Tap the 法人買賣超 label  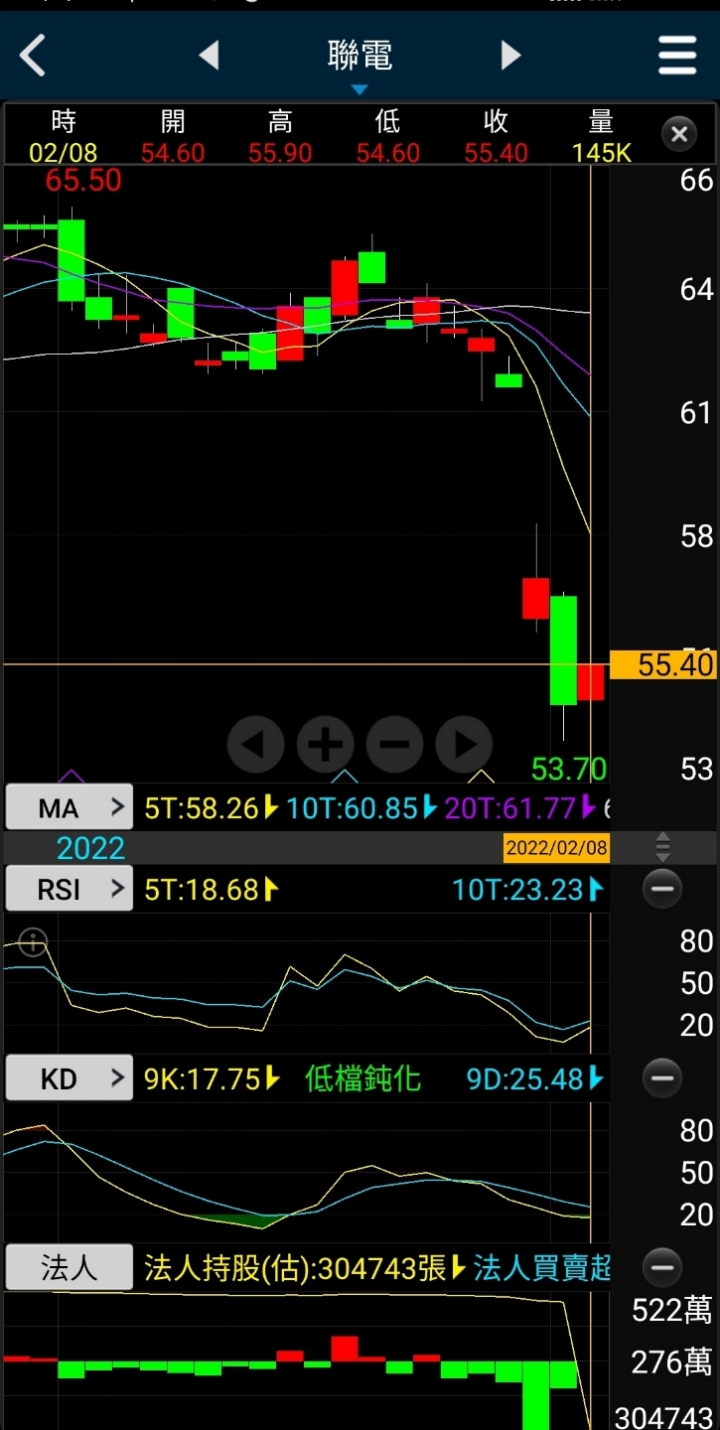(541, 1268)
